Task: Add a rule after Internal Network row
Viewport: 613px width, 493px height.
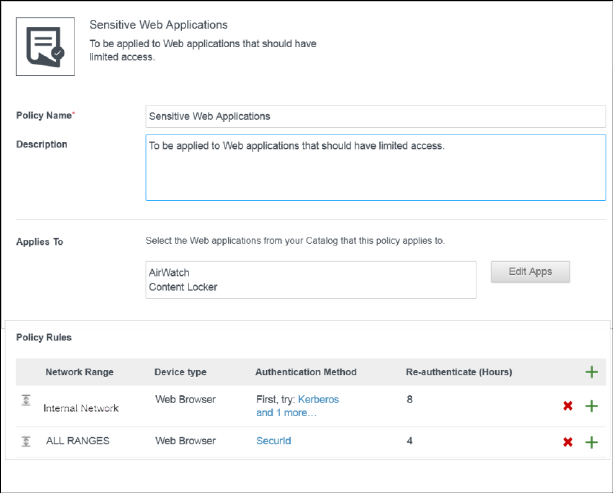Action: (x=591, y=406)
